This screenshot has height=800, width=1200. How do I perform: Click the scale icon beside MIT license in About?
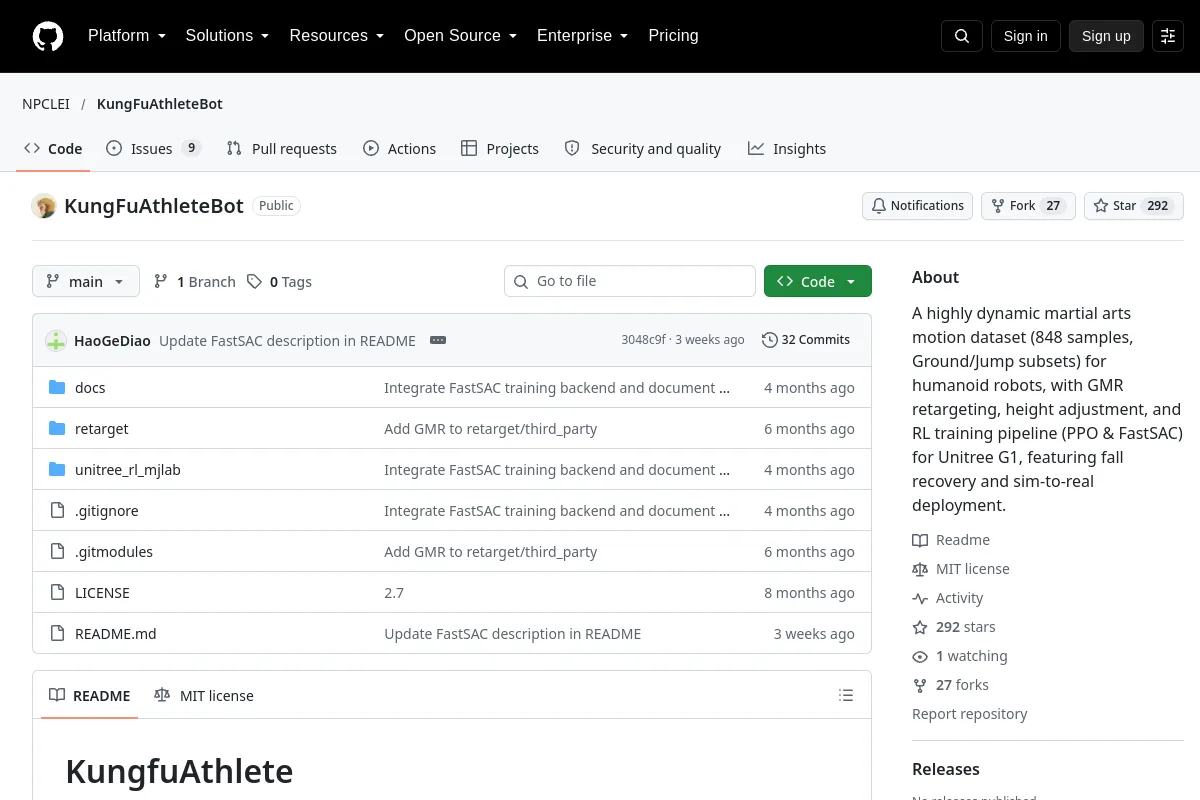920,569
